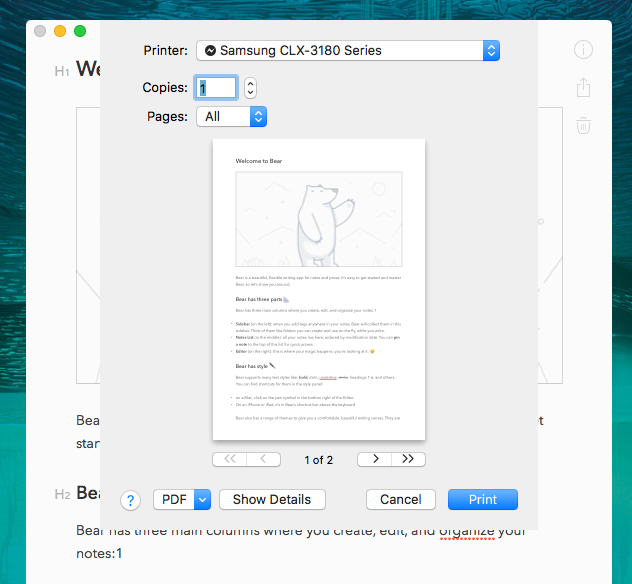Image resolution: width=632 pixels, height=584 pixels.
Task: Cancel the print dialog
Action: (x=401, y=499)
